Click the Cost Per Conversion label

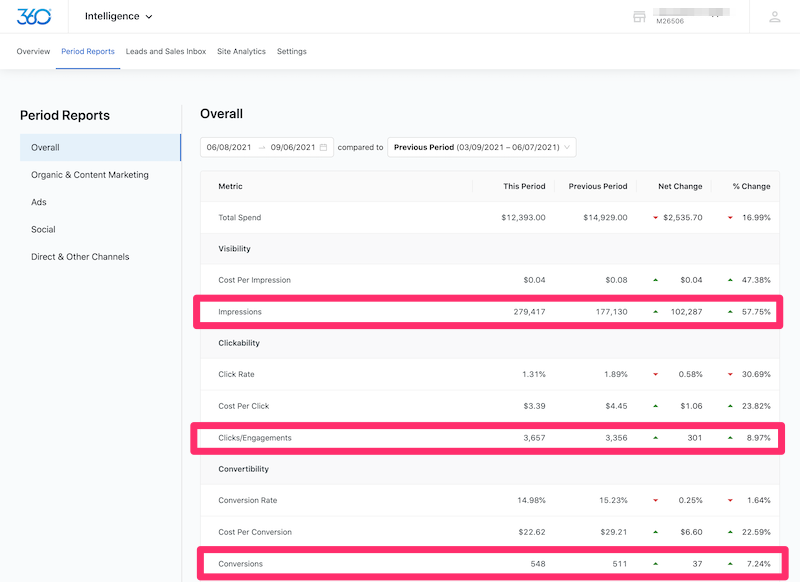255,532
